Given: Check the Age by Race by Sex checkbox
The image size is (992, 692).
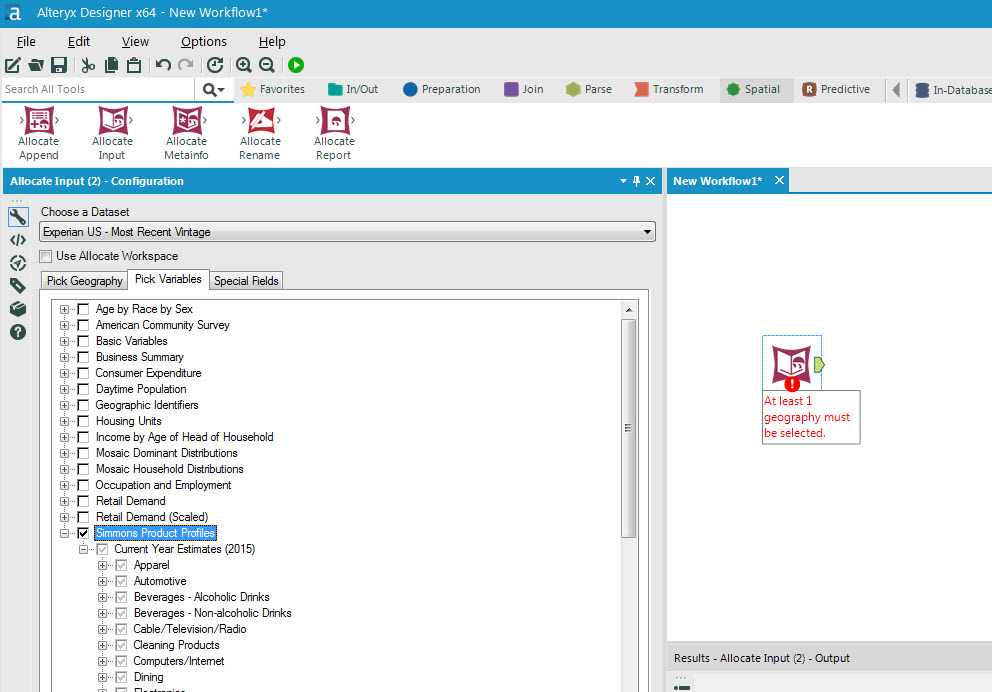Looking at the screenshot, I should pyautogui.click(x=83, y=309).
